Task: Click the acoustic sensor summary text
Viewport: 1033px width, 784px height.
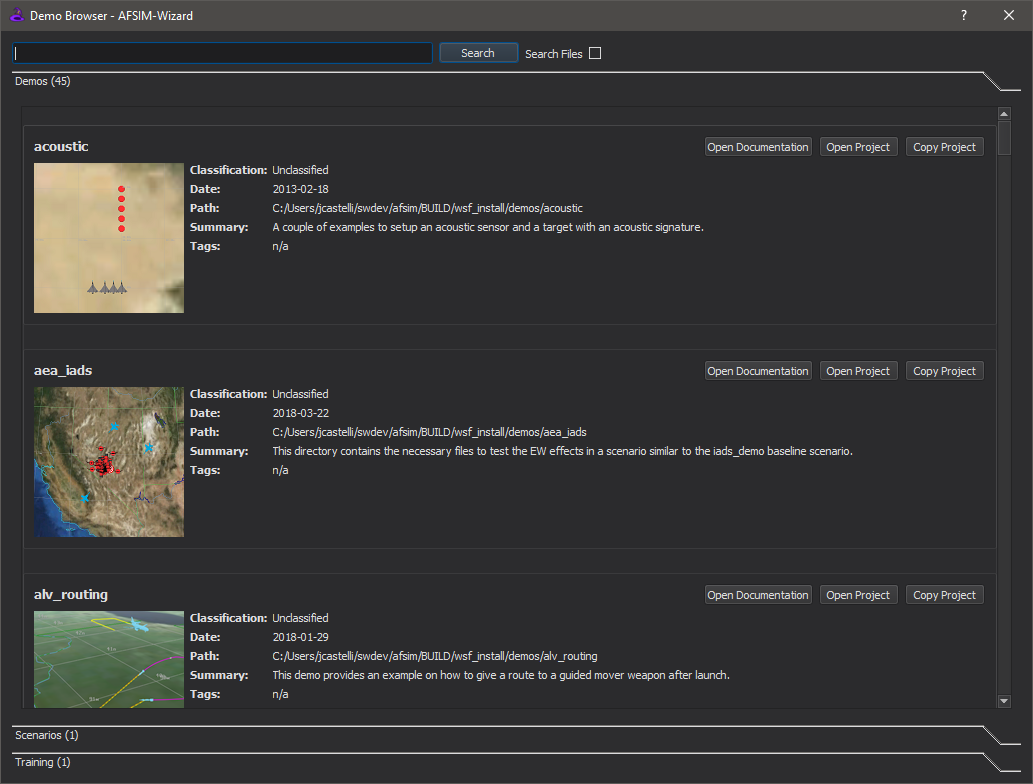Action: pyautogui.click(x=488, y=227)
